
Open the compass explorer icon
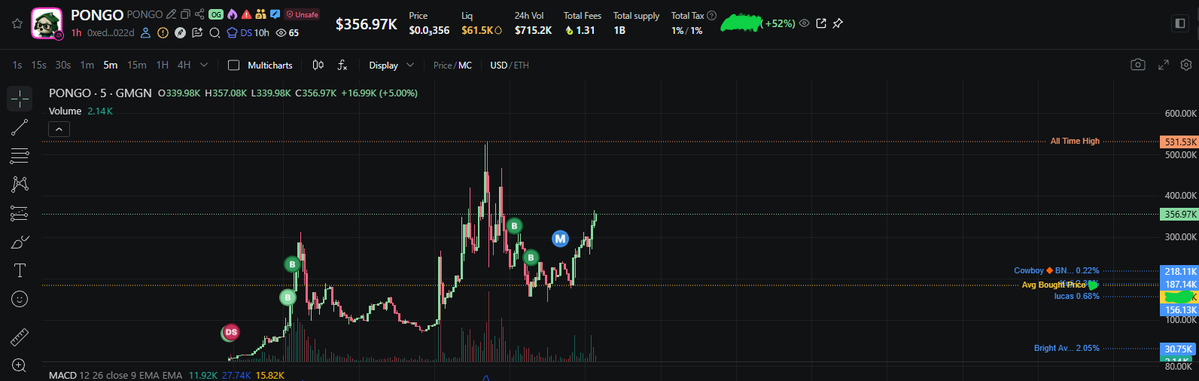coord(180,33)
